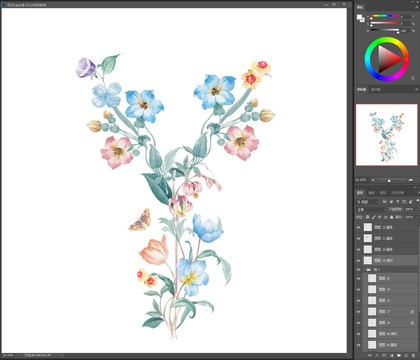Open the layer fill slider arrow
This screenshot has width=420, height=360.
pyautogui.click(x=416, y=217)
